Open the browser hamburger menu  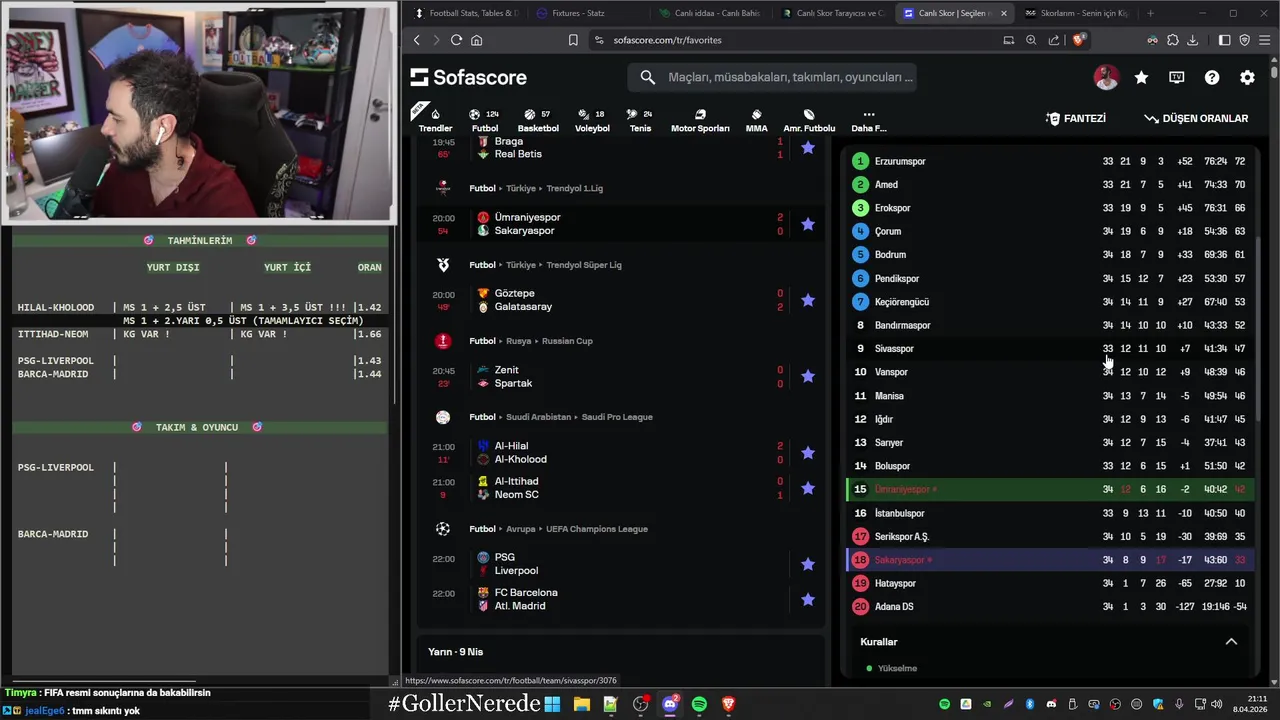(1265, 40)
